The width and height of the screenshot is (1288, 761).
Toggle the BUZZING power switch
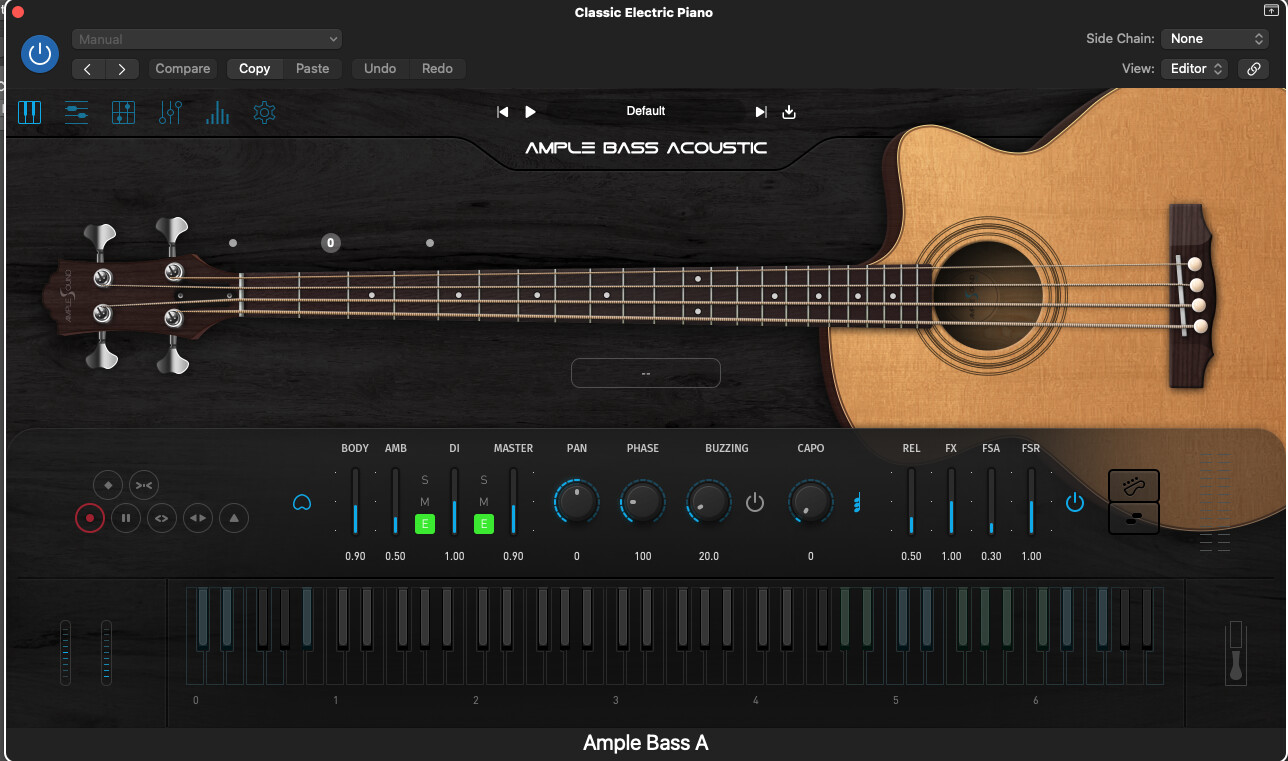click(755, 502)
